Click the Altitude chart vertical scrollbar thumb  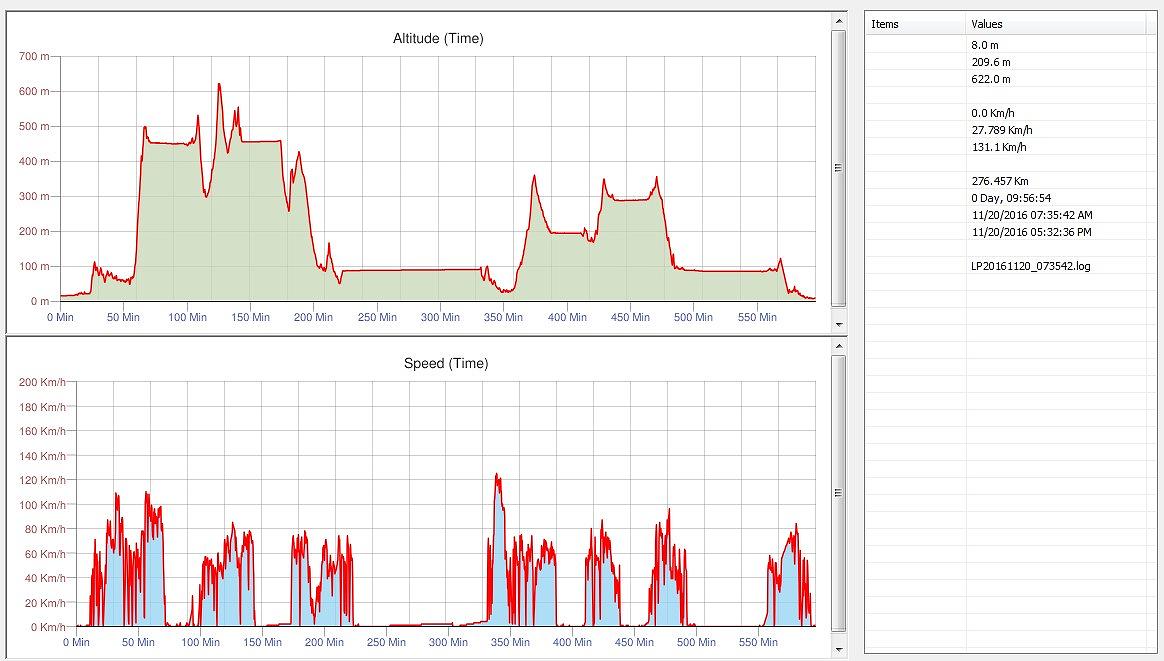pos(839,168)
